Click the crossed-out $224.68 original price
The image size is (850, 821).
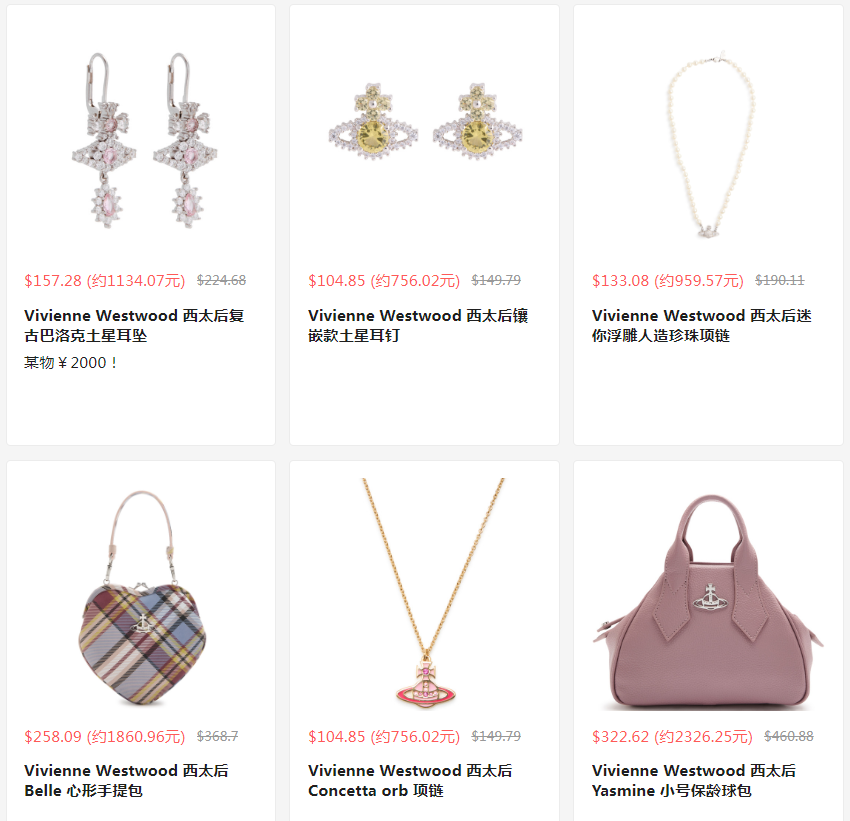point(221,280)
